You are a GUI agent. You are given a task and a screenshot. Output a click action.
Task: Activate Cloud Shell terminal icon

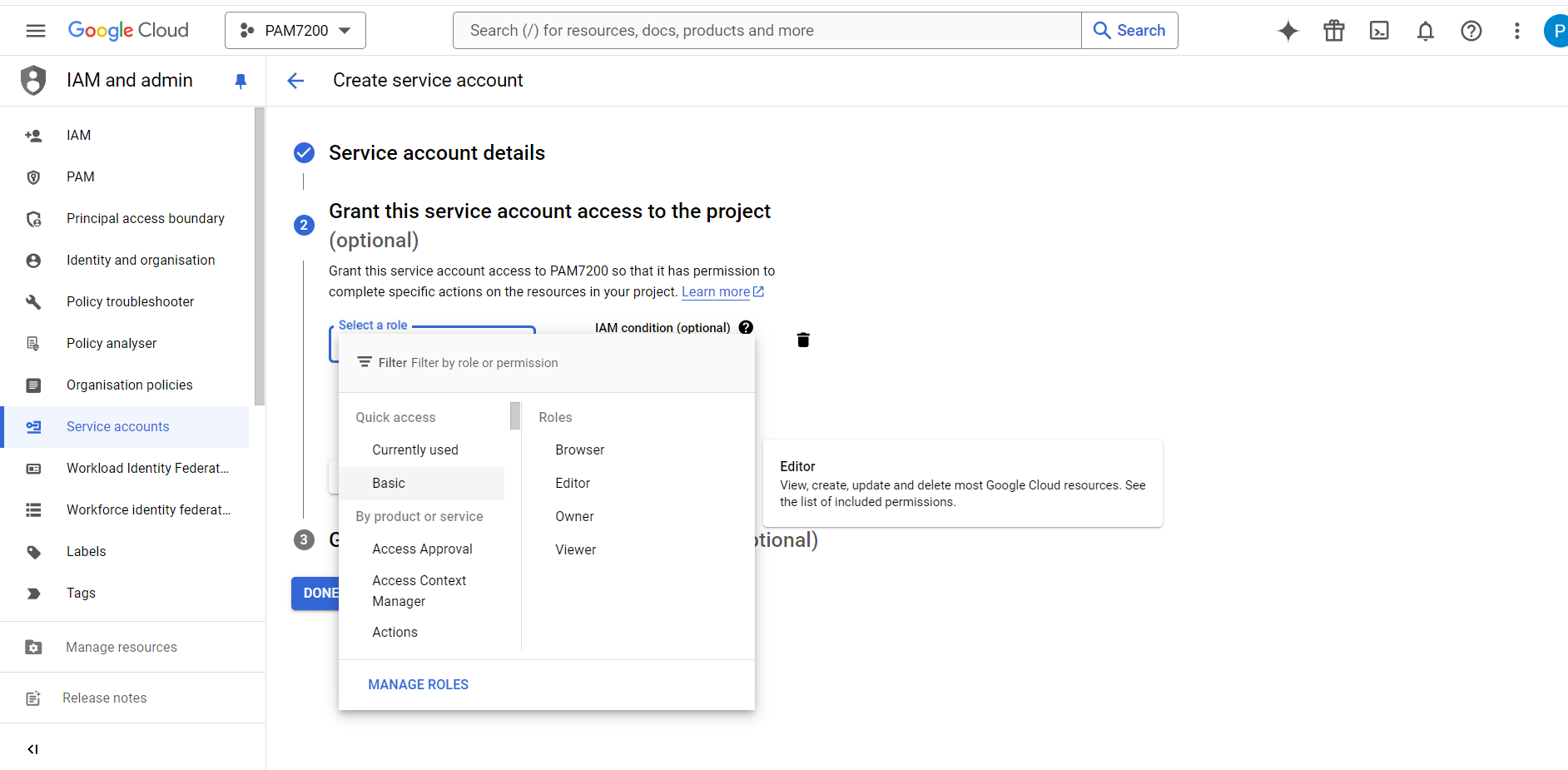pyautogui.click(x=1379, y=31)
